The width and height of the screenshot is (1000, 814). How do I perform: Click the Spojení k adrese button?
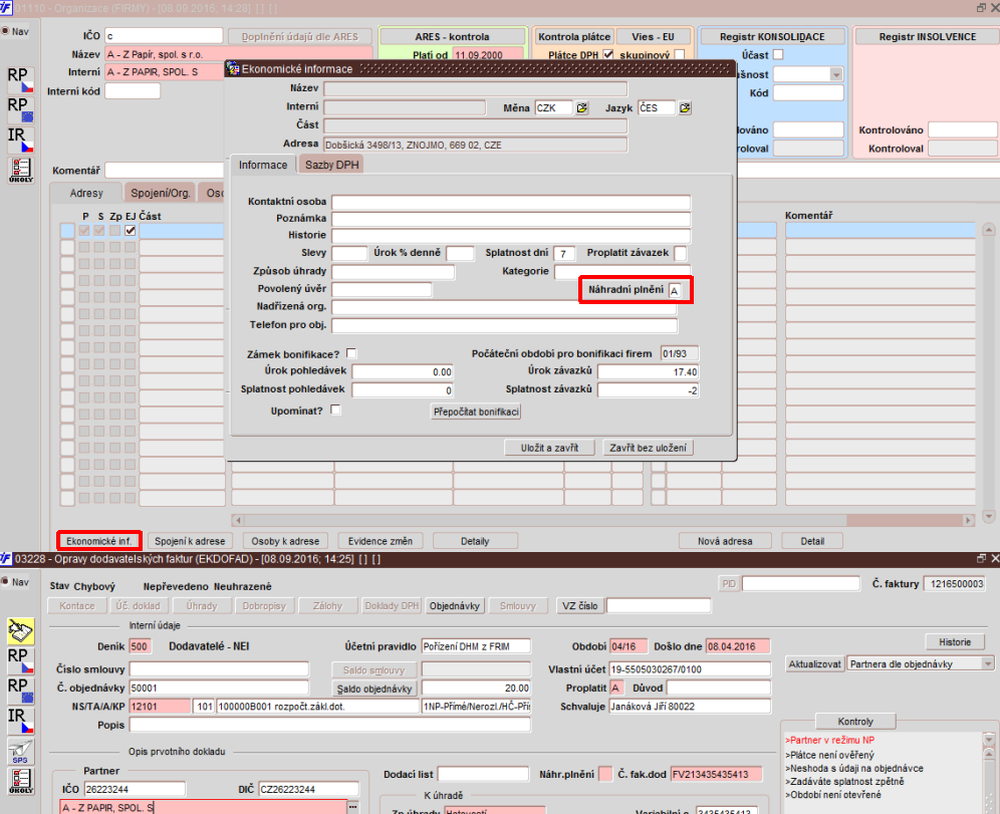(190, 541)
